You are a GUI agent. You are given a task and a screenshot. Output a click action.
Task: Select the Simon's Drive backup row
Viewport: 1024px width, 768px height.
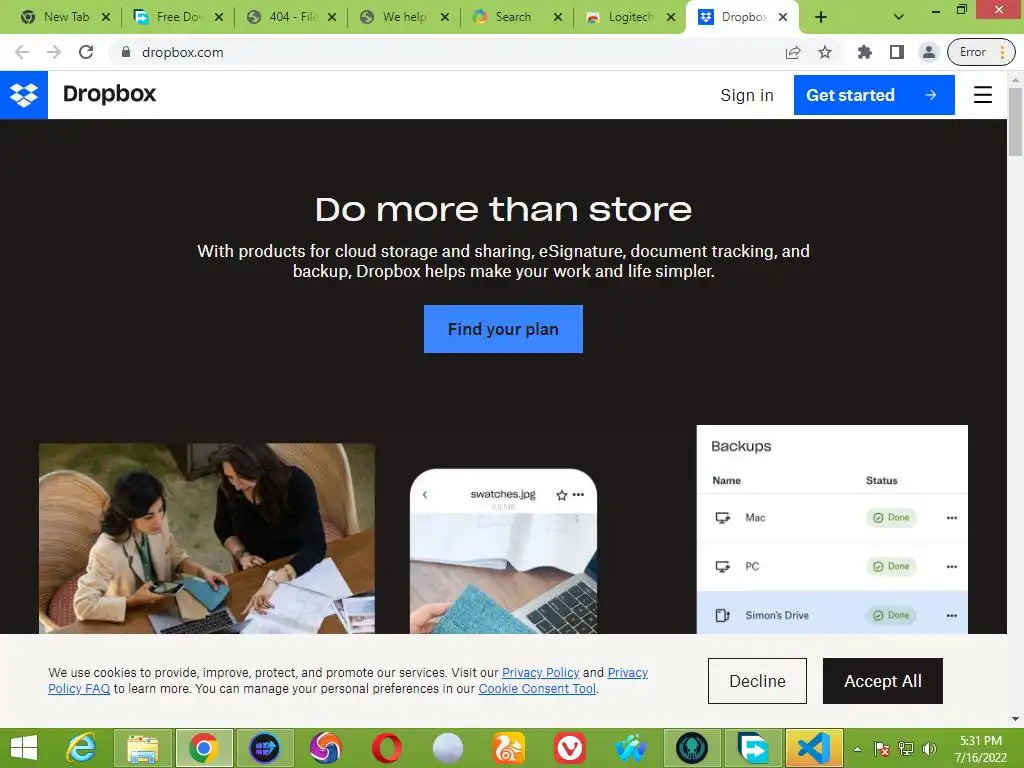pos(832,613)
